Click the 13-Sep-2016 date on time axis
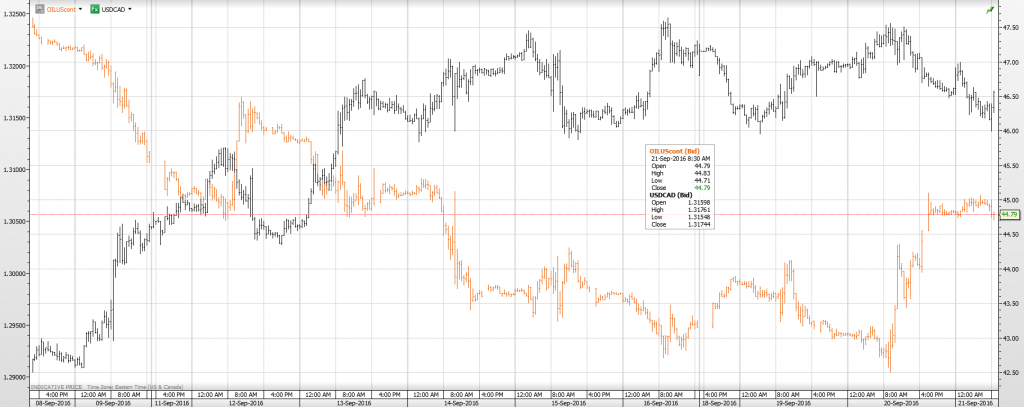The image size is (1024, 407). click(352, 403)
